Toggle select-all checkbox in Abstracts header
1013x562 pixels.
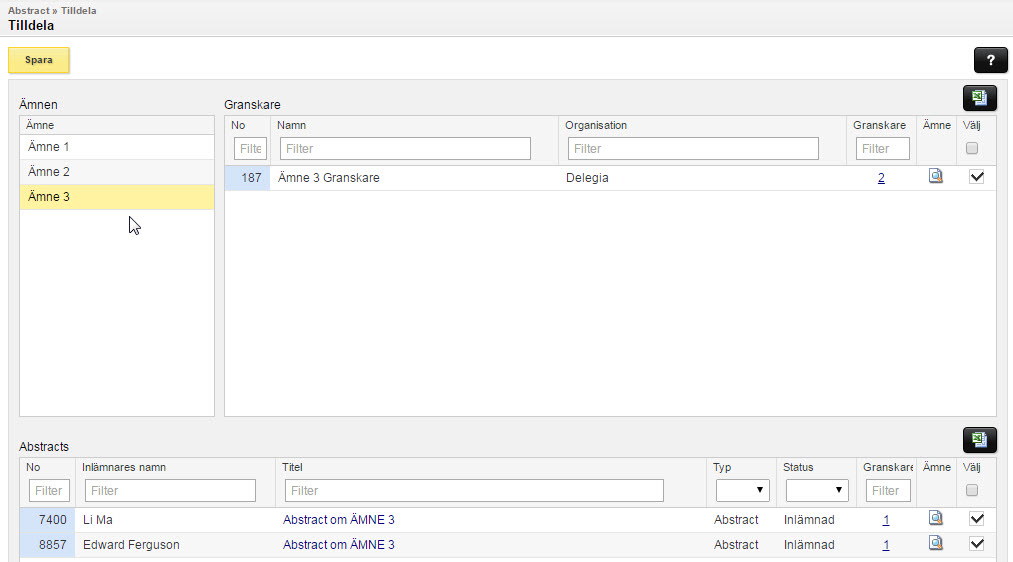tap(972, 490)
